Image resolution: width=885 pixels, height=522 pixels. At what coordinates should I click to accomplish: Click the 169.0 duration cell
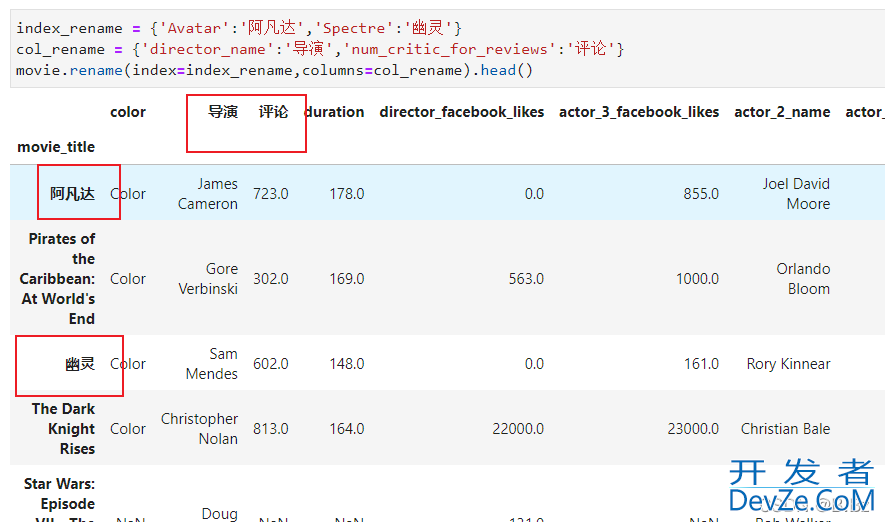coord(347,279)
